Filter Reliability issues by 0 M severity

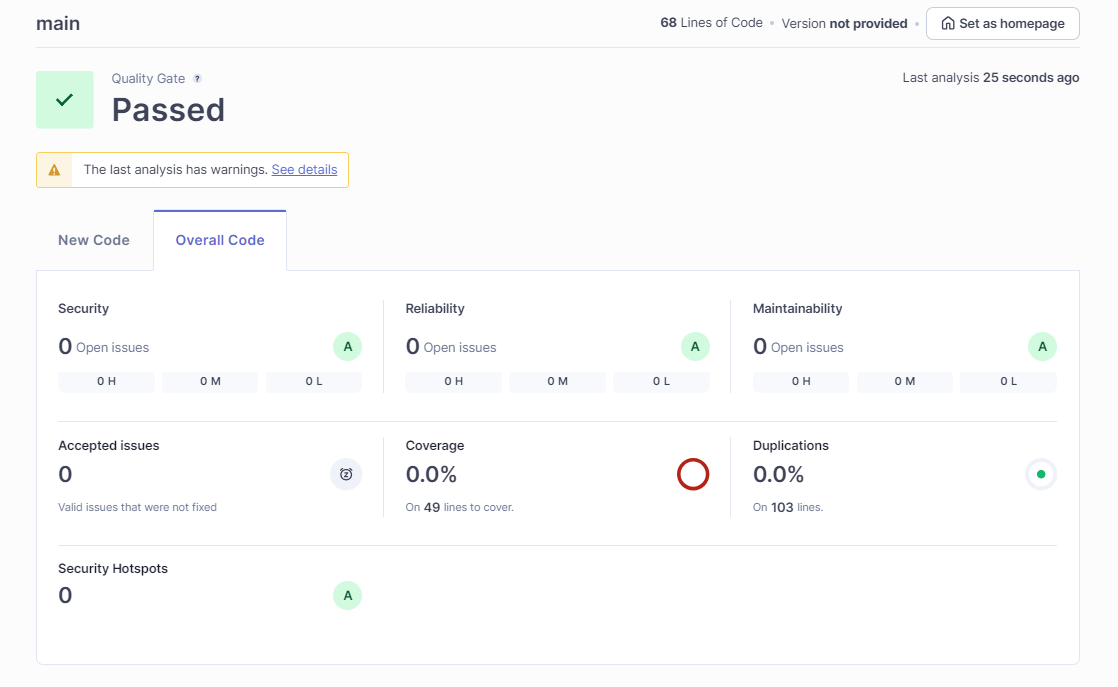pyautogui.click(x=557, y=382)
